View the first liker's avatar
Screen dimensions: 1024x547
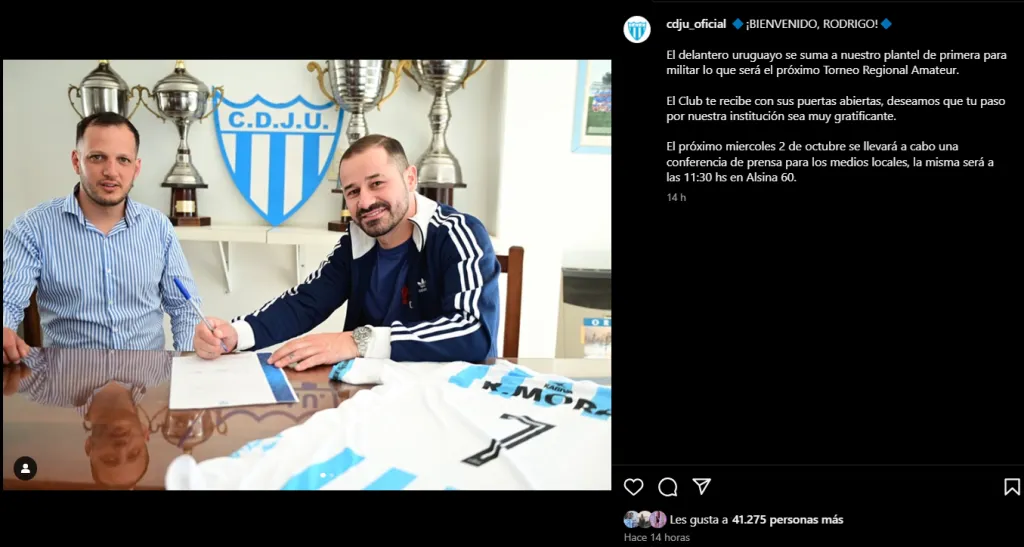coord(631,520)
